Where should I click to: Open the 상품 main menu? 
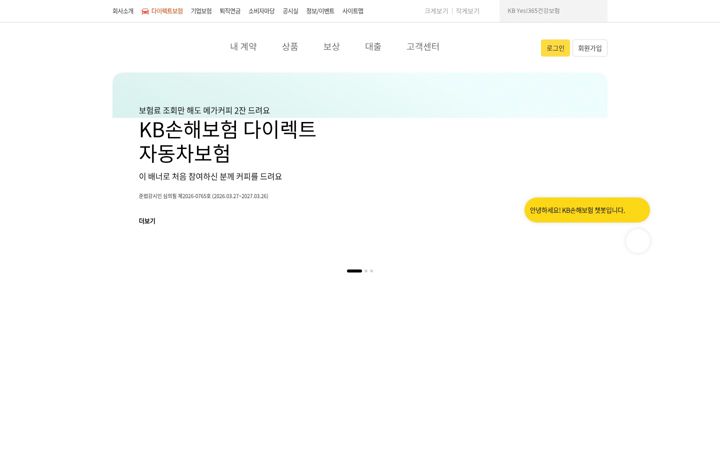[290, 46]
